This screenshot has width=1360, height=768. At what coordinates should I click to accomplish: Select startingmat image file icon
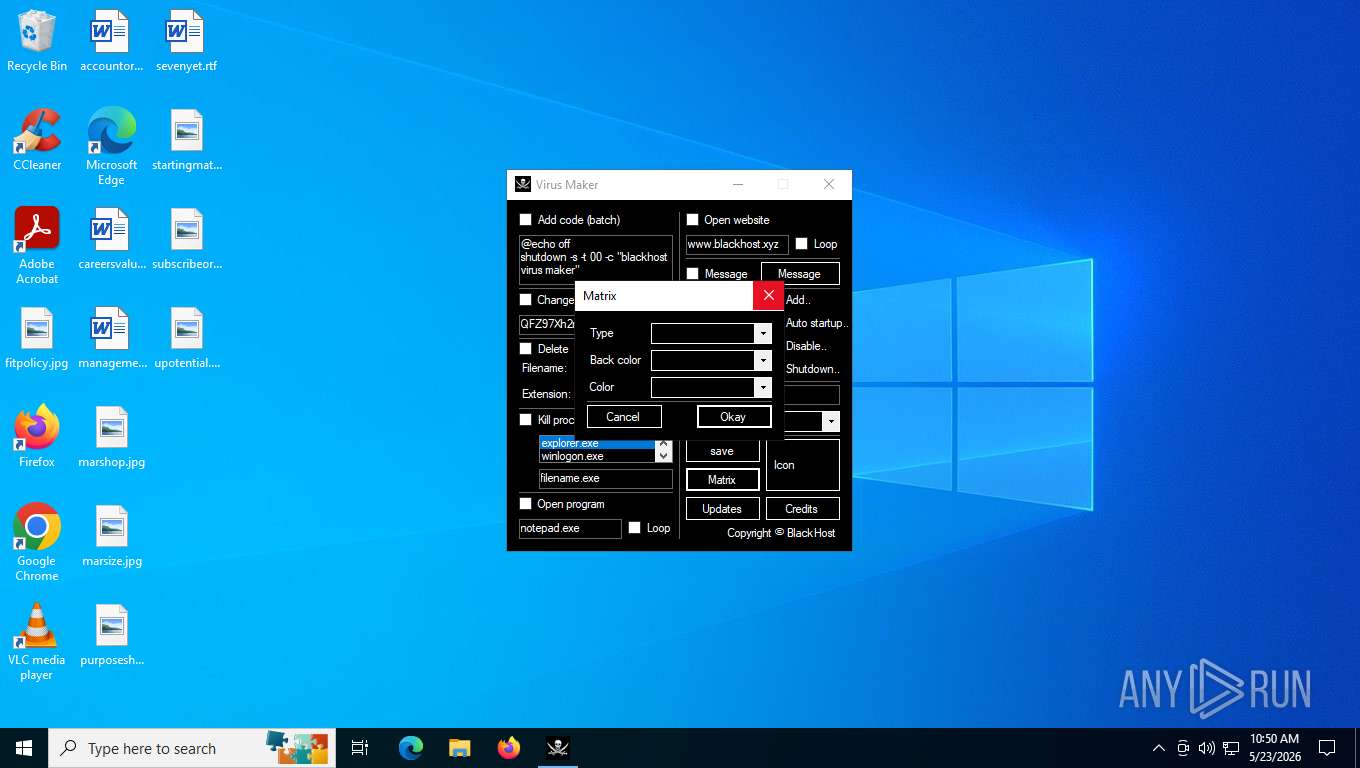click(186, 140)
